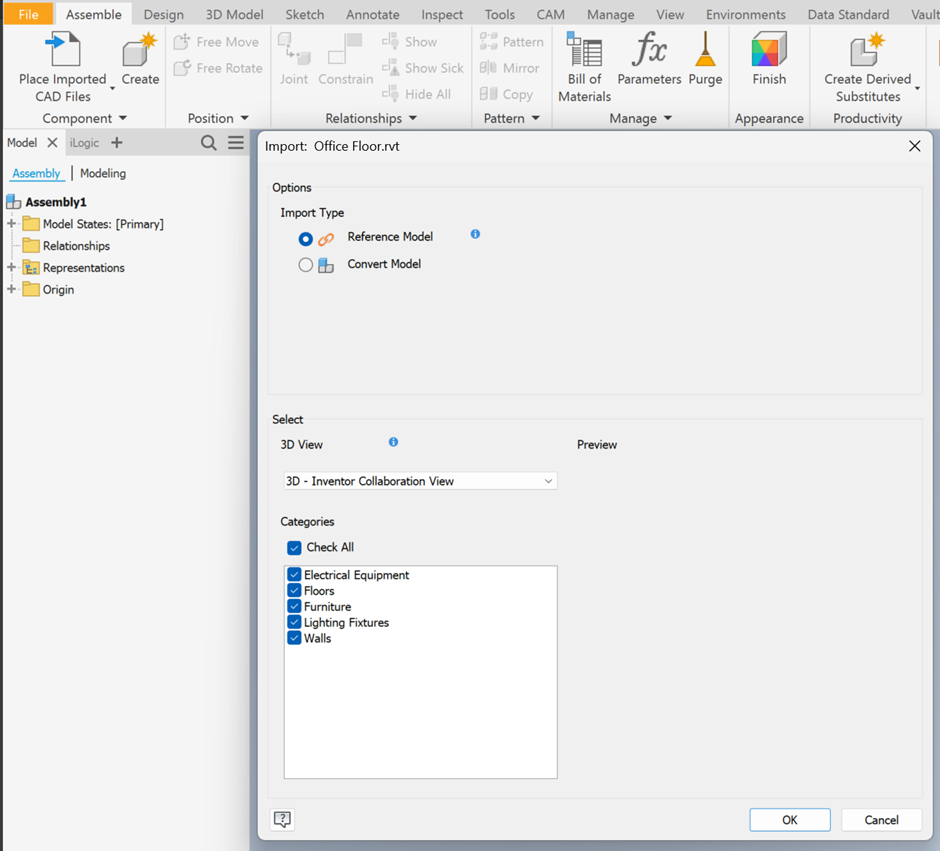Click the help icon in dialog corner
The height and width of the screenshot is (851, 940).
283,820
